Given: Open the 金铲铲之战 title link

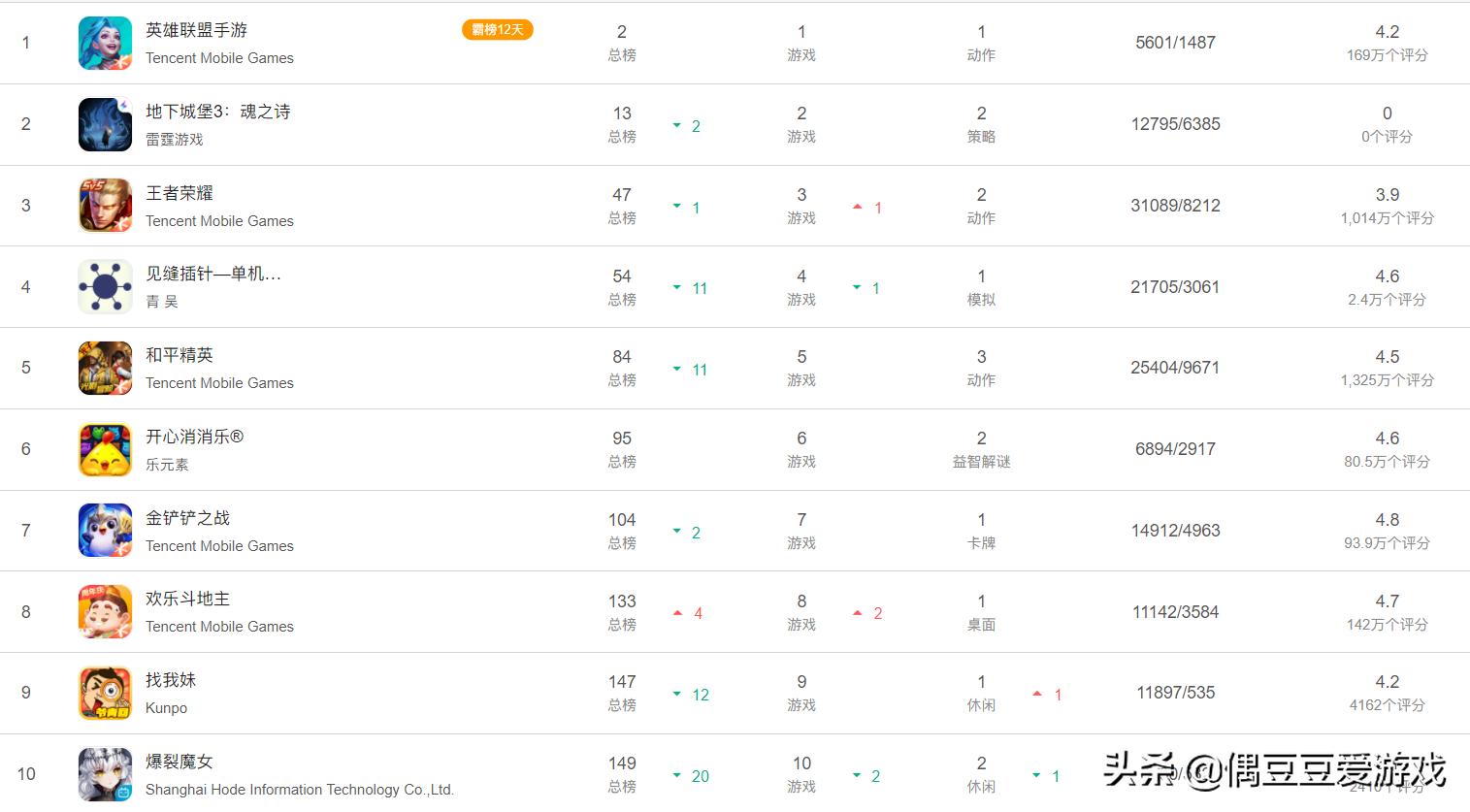Looking at the screenshot, I should [188, 518].
